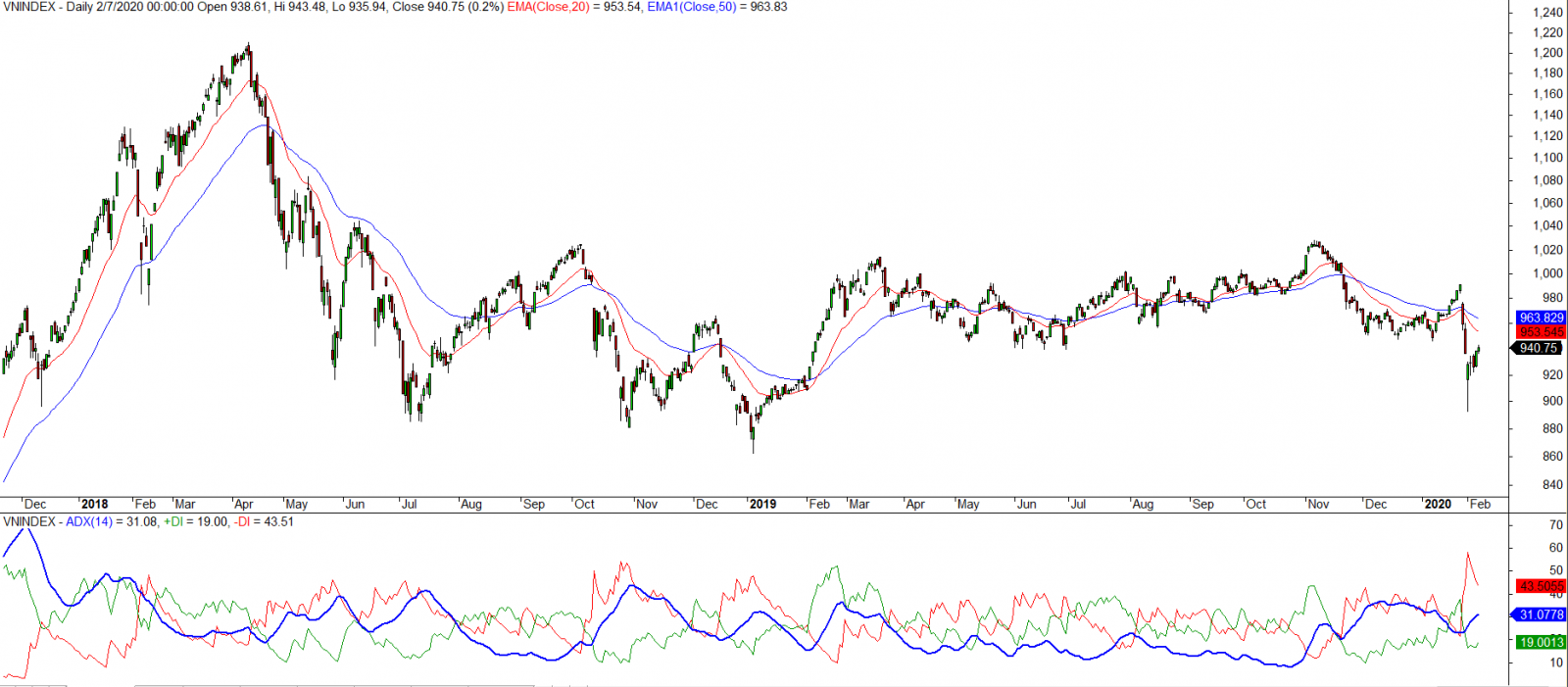
Task: Click the red 953.545 EMA price tag
Action: (x=1541, y=332)
